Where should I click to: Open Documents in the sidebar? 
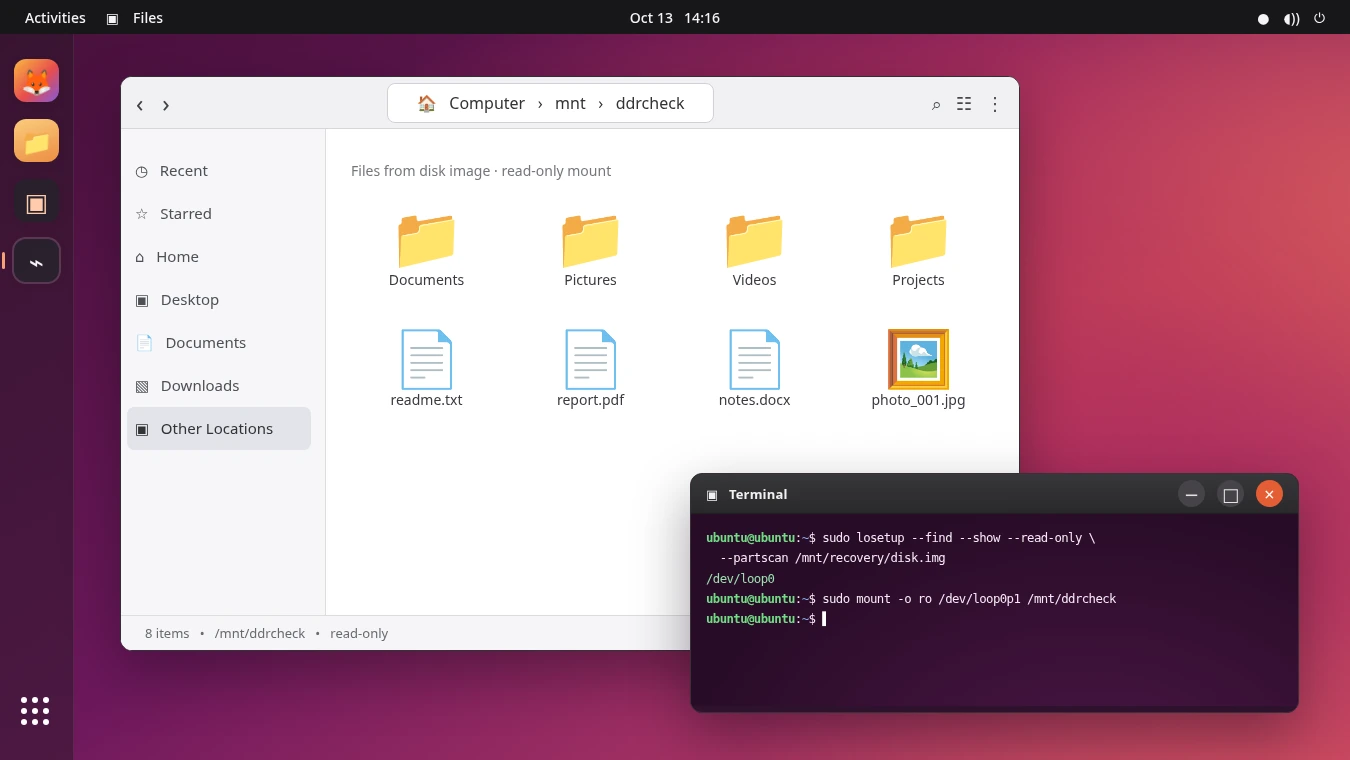(219, 343)
